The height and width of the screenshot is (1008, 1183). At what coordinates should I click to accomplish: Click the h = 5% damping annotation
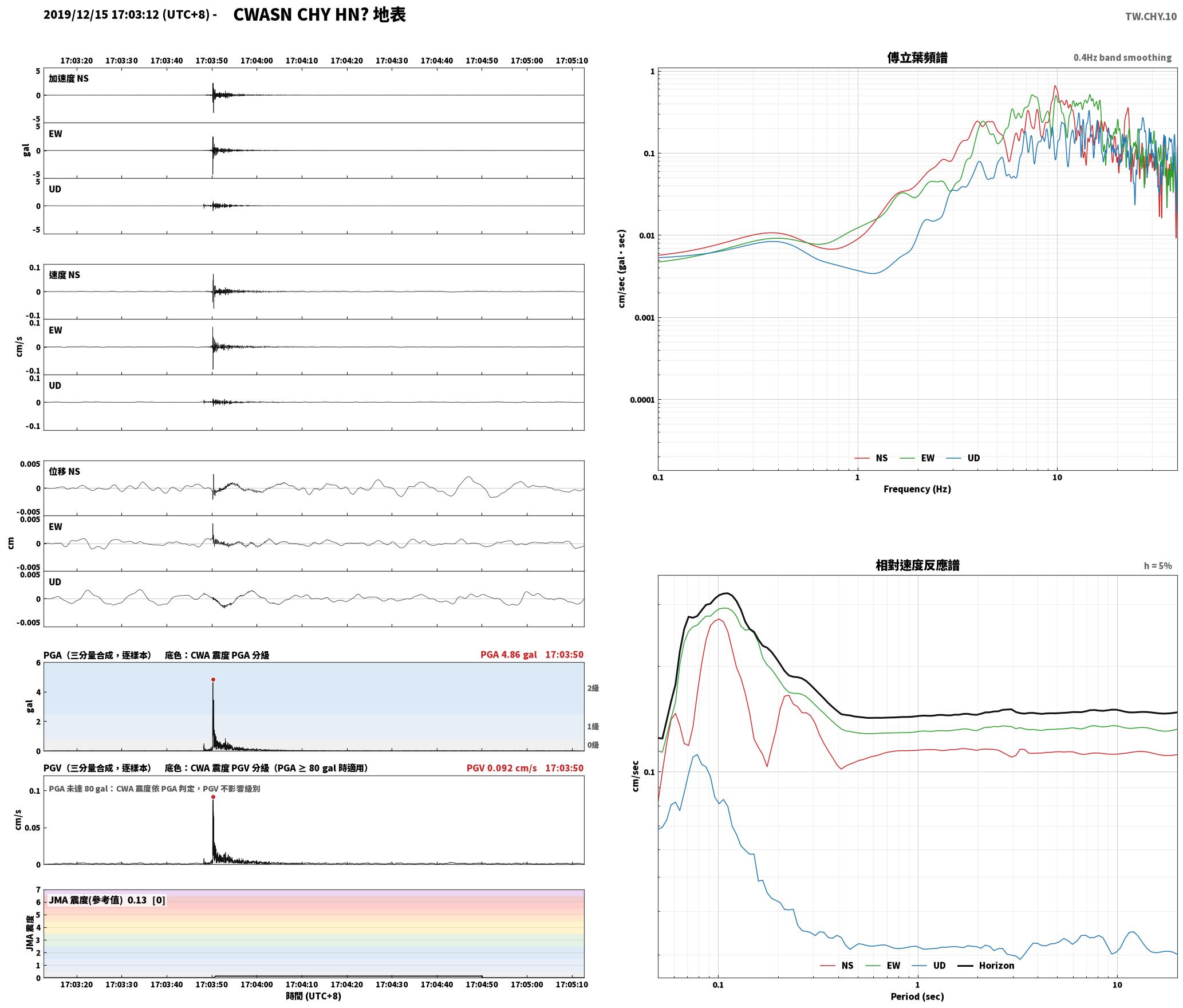(x=1158, y=566)
